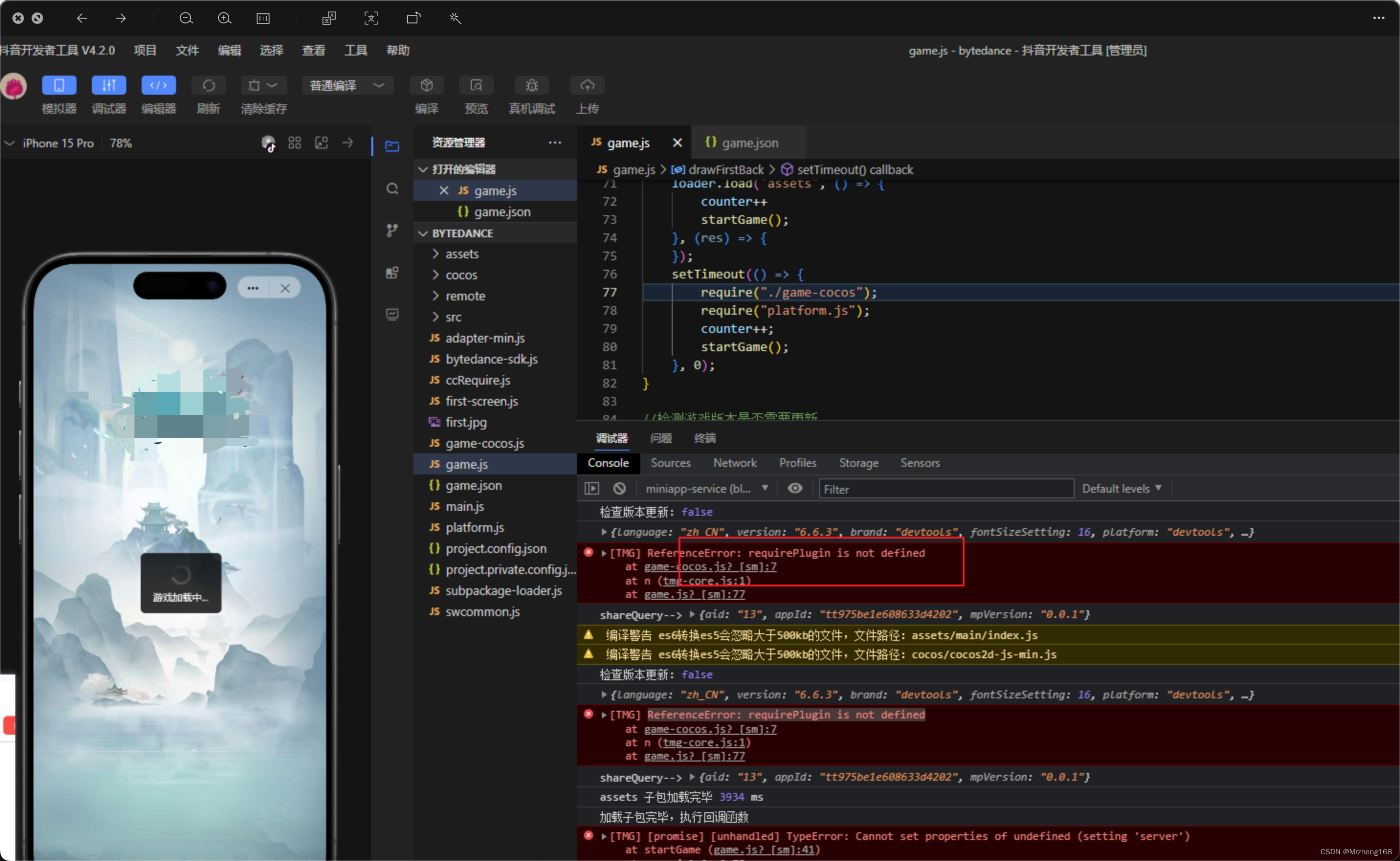Open the game-cocos.js?[sm]:7 error link
The height and width of the screenshot is (861, 1400).
(x=710, y=567)
